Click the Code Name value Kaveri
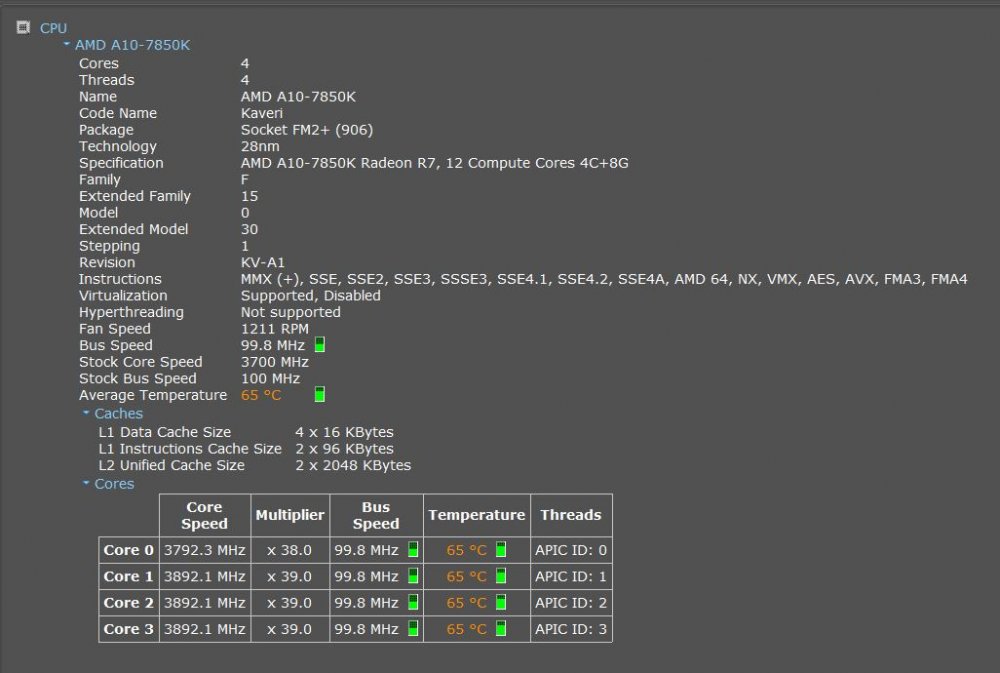1000x673 pixels. pyautogui.click(x=261, y=113)
